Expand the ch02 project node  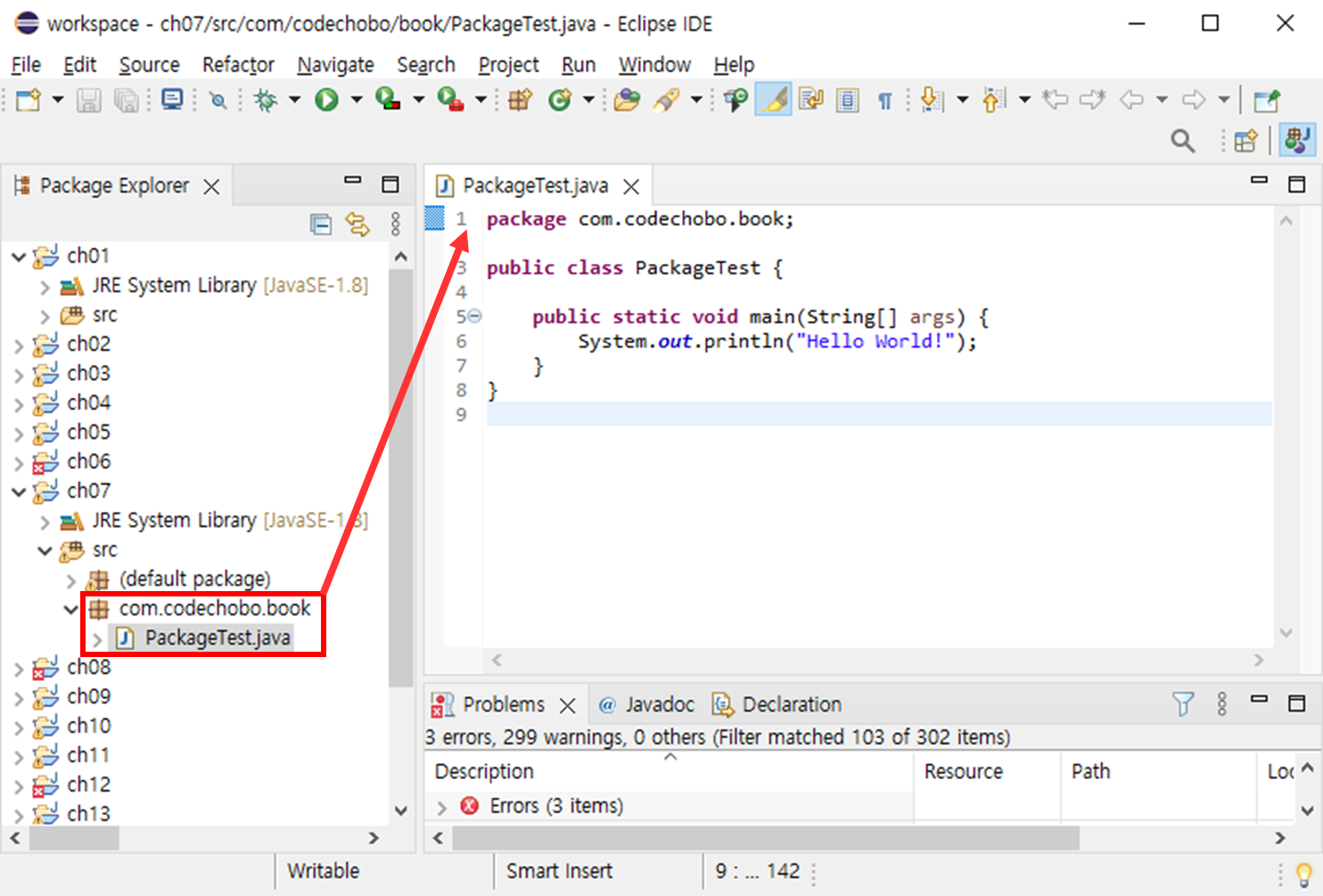point(19,345)
